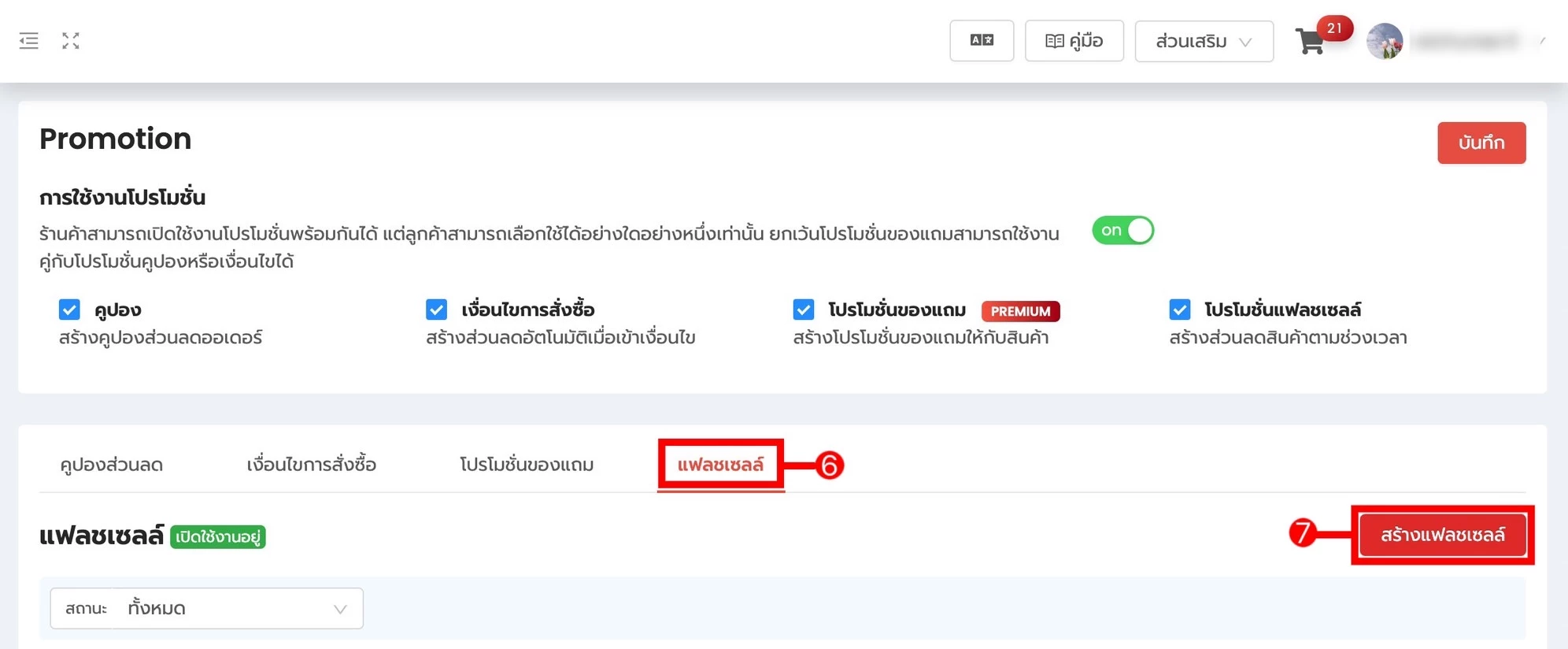This screenshot has height=649, width=1568.
Task: Uncheck the คูปอง checkbox
Action: pyautogui.click(x=69, y=310)
